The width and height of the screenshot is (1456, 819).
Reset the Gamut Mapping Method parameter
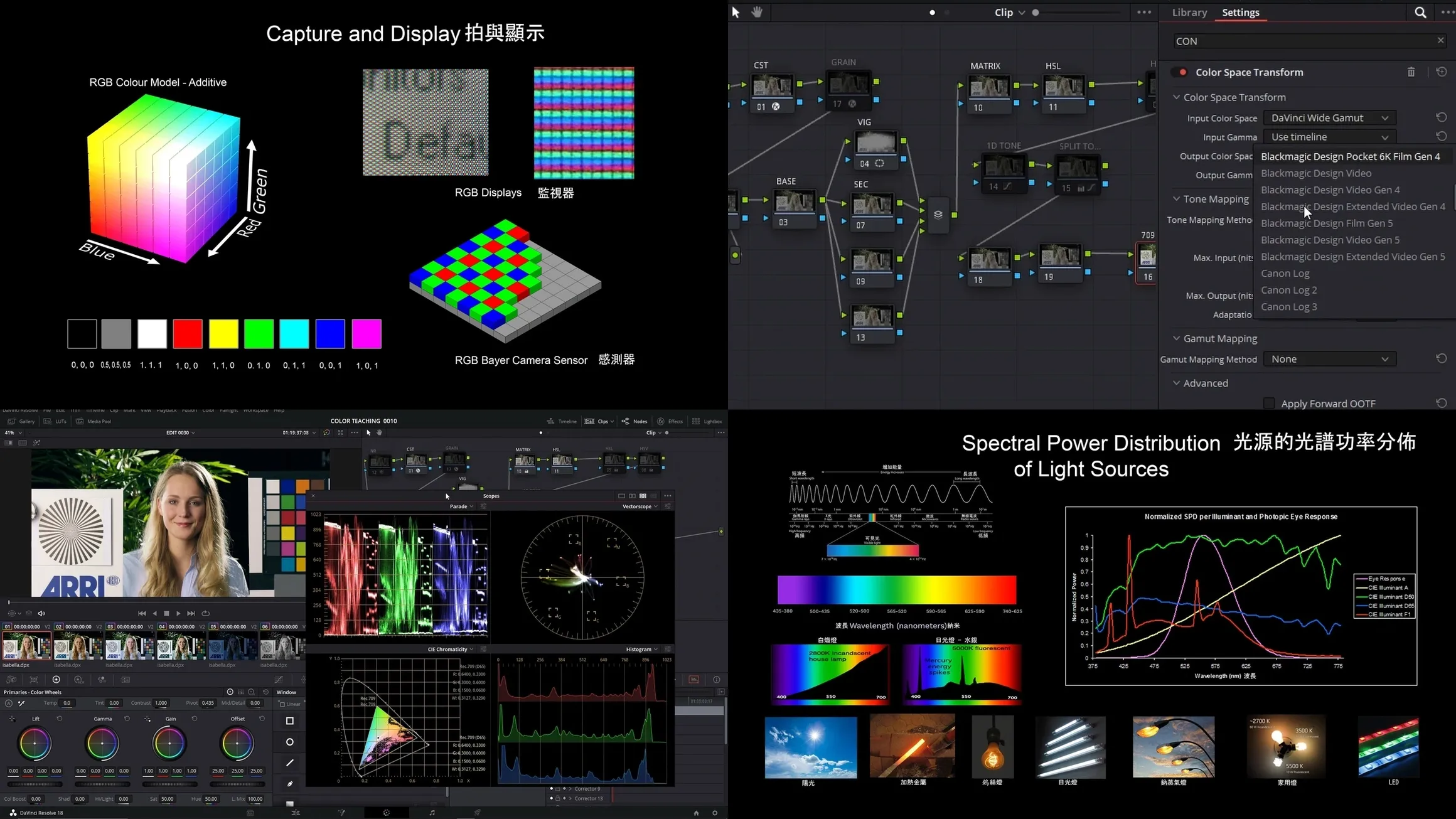point(1442,358)
